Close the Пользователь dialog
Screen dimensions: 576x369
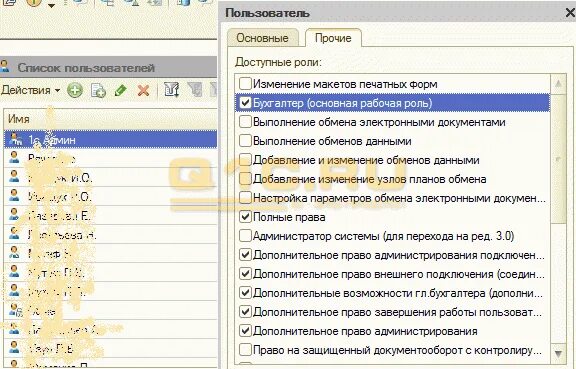[x=569, y=13]
